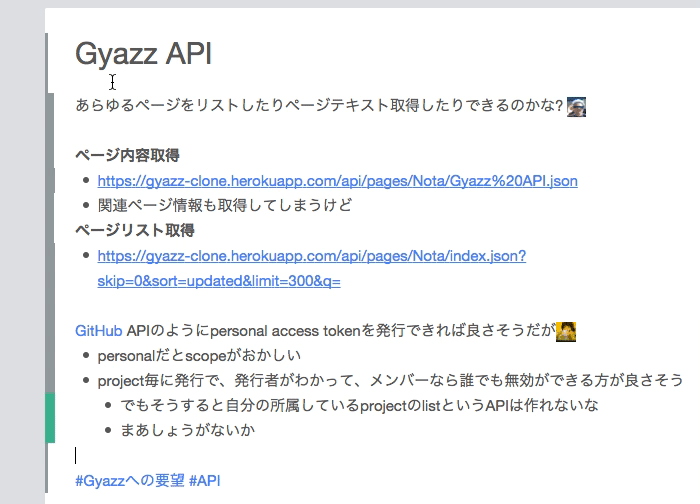Open the #API hashtag link

pyautogui.click(x=204, y=481)
